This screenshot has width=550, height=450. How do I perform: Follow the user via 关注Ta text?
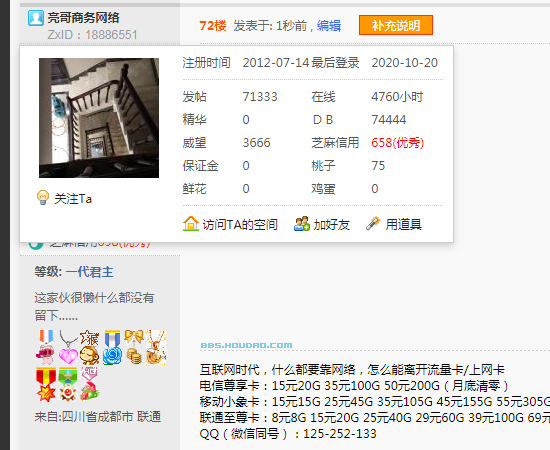tap(73, 199)
